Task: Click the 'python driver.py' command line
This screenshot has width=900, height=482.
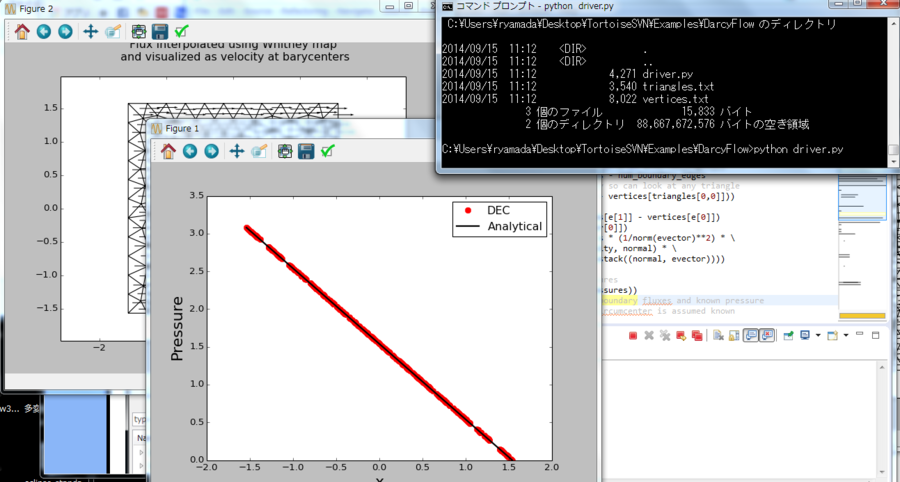Action: [x=798, y=150]
